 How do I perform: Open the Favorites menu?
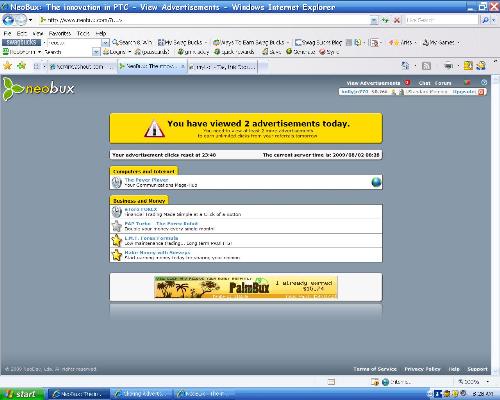(x=60, y=33)
